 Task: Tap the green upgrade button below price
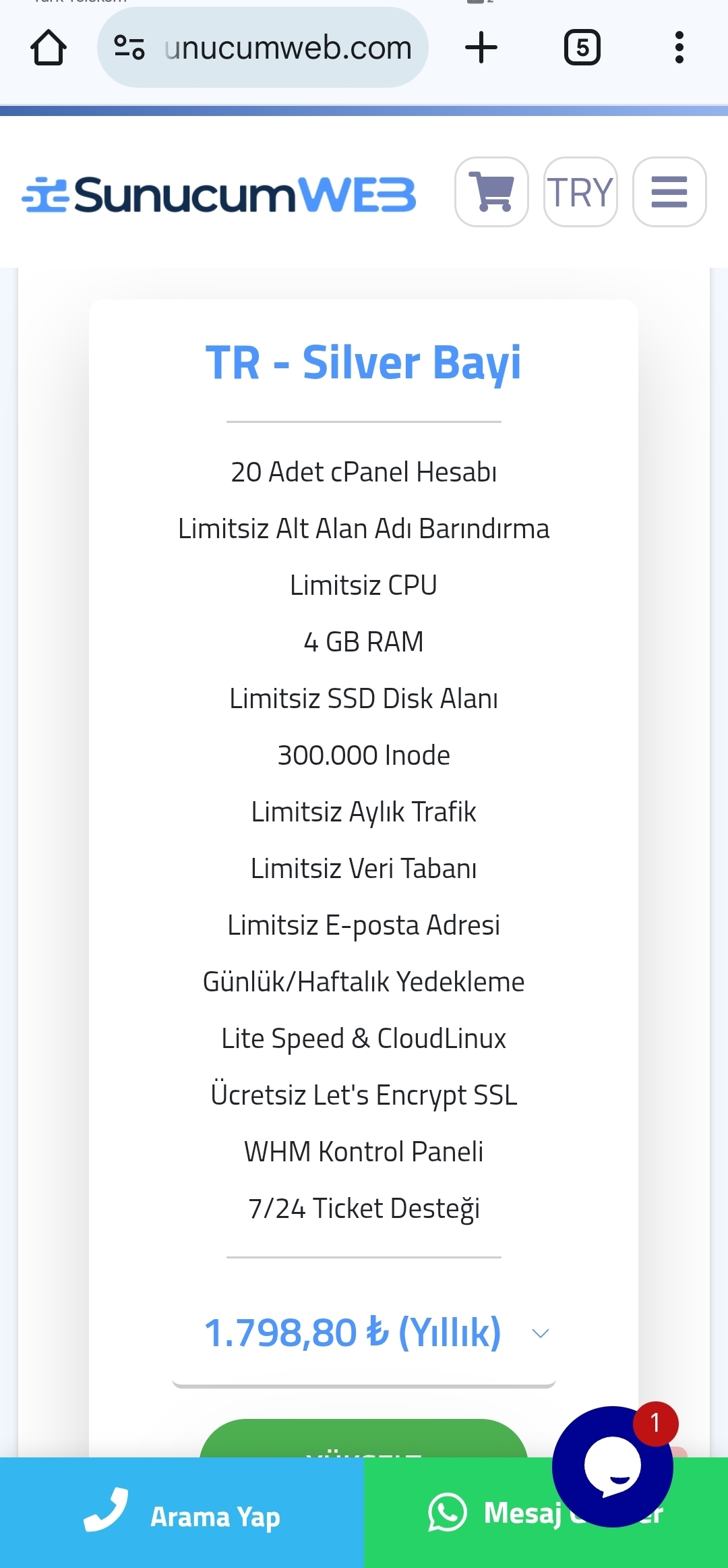click(x=364, y=1438)
